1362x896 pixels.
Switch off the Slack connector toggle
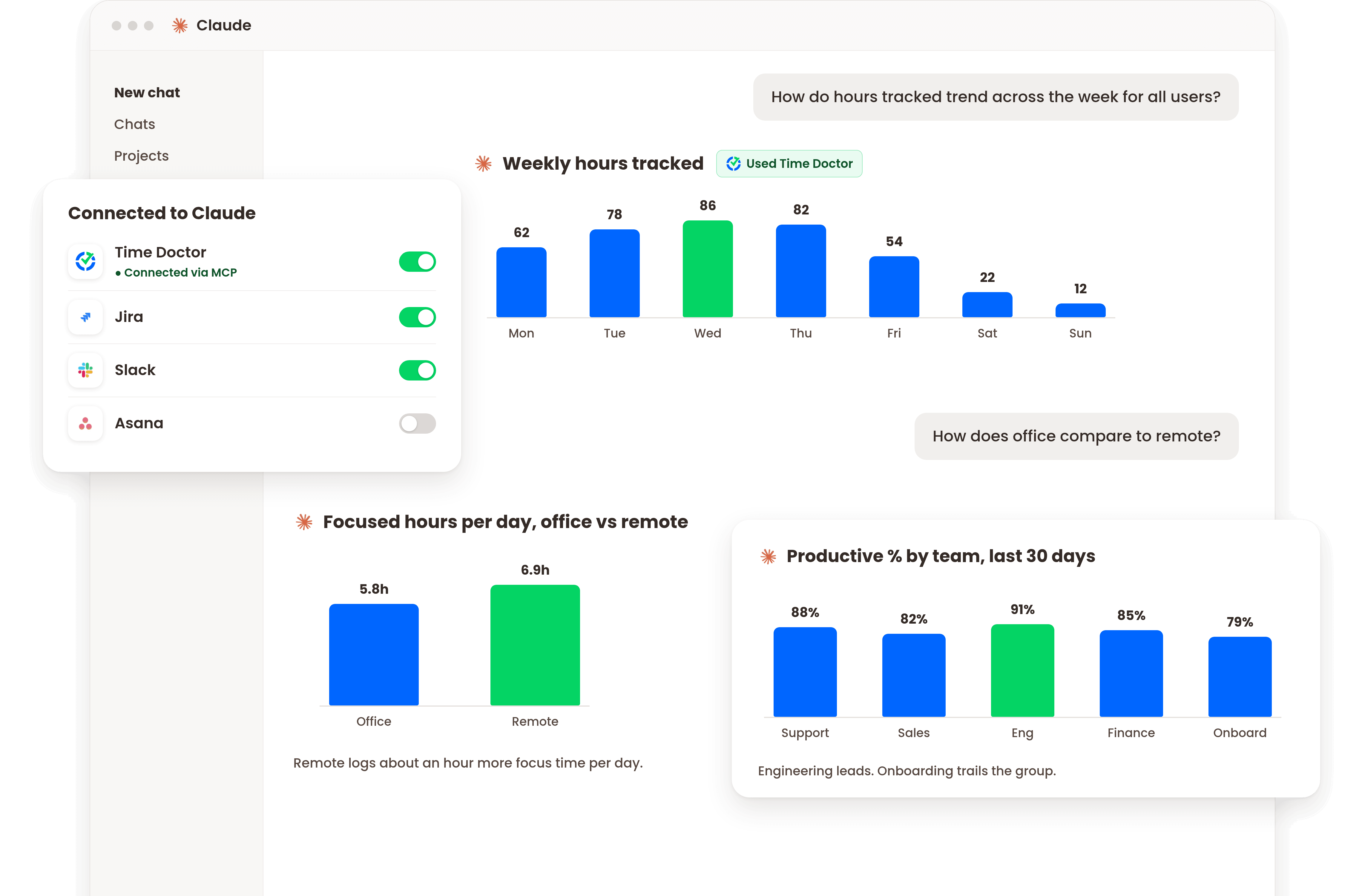click(417, 370)
